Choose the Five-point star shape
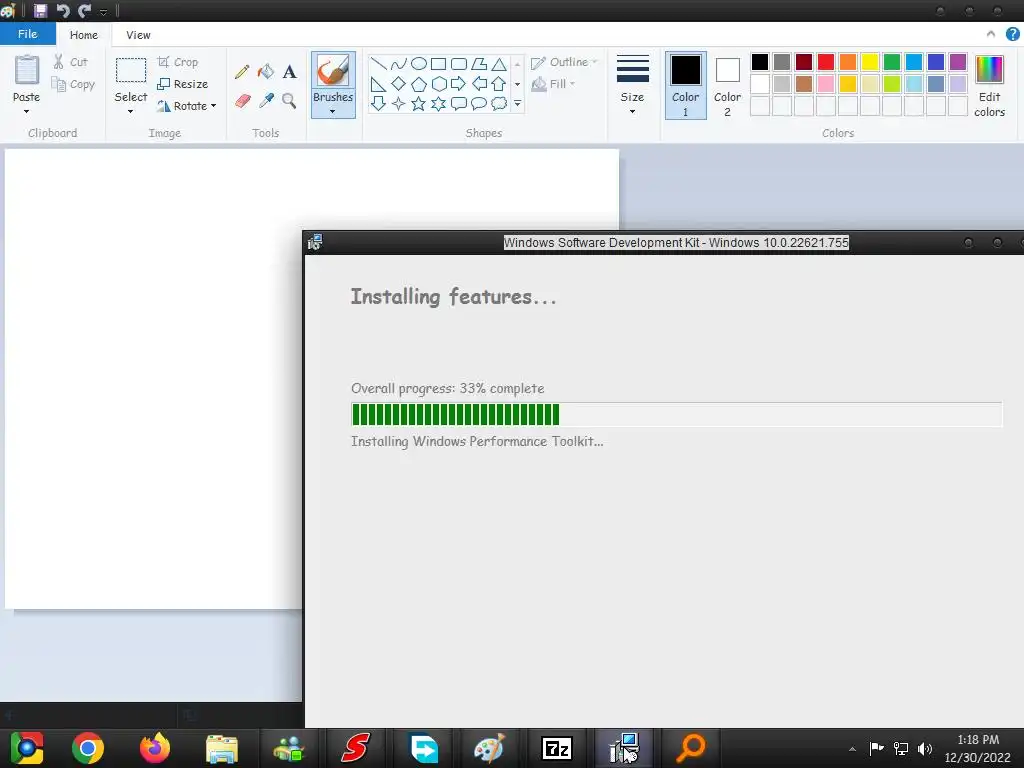The width and height of the screenshot is (1024, 768). coord(419,104)
